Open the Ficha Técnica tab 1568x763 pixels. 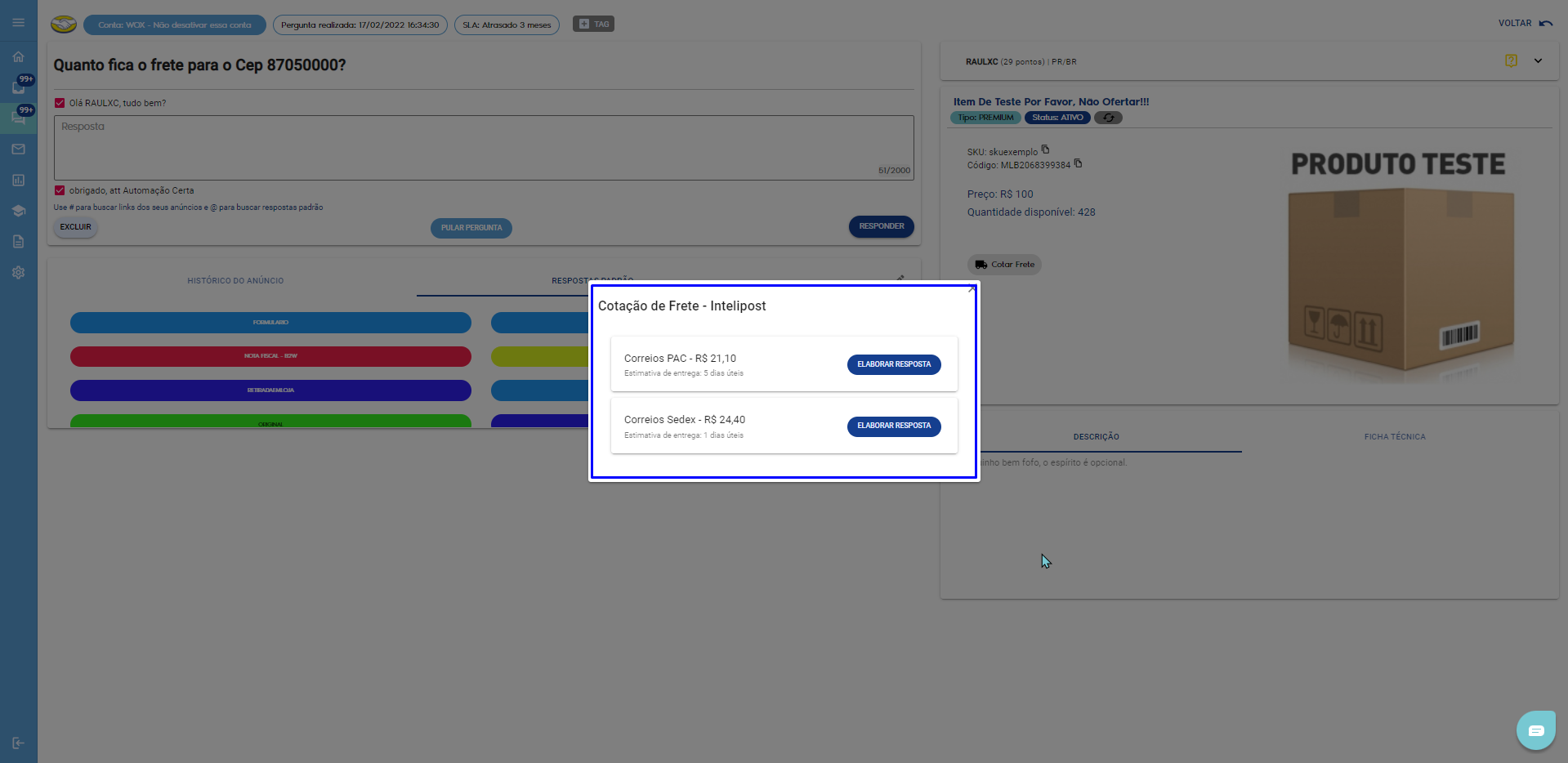1395,437
